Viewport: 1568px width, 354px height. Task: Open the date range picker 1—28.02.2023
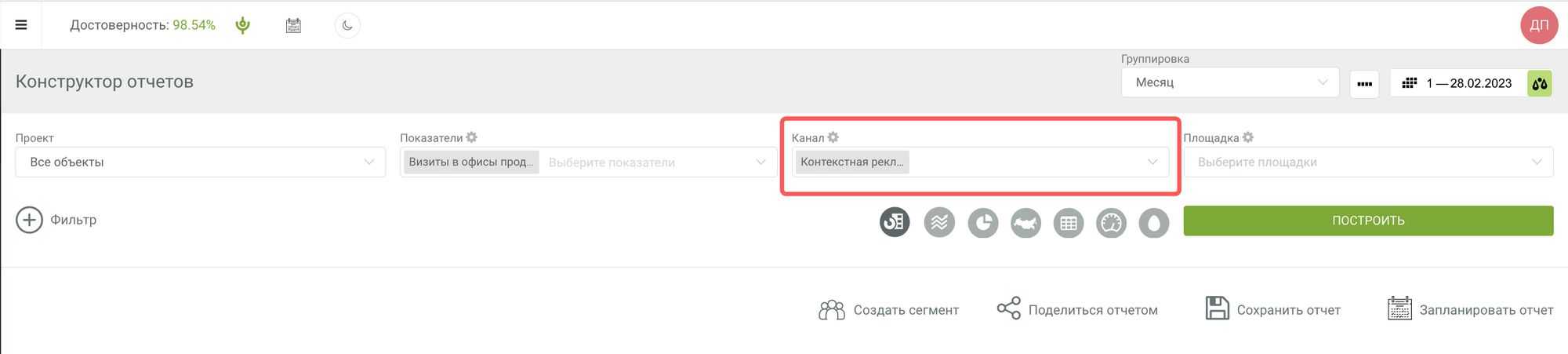point(1458,83)
